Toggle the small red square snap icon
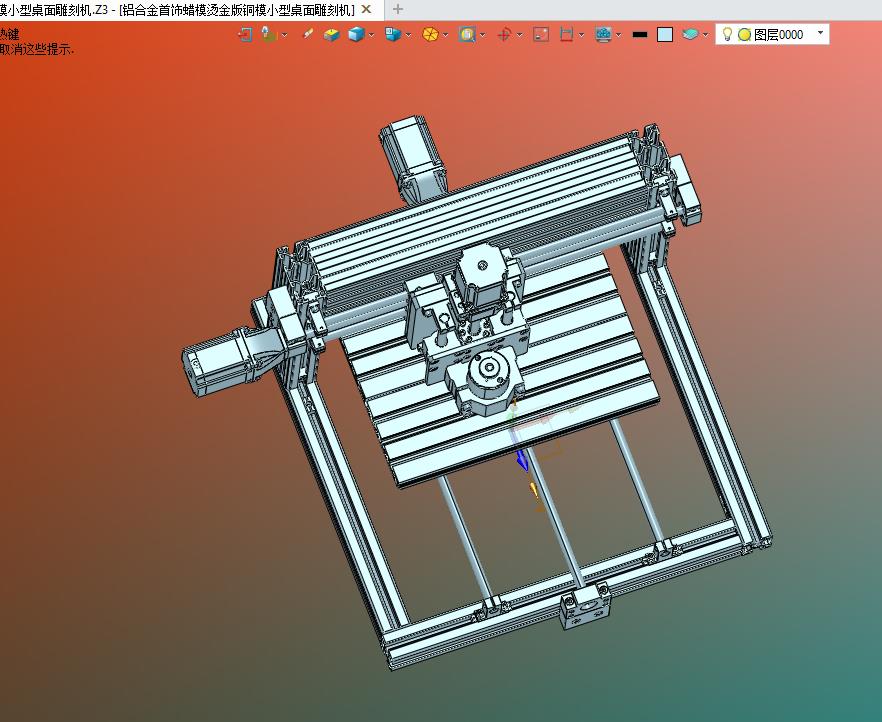Viewport: 882px width, 722px height. (x=541, y=35)
